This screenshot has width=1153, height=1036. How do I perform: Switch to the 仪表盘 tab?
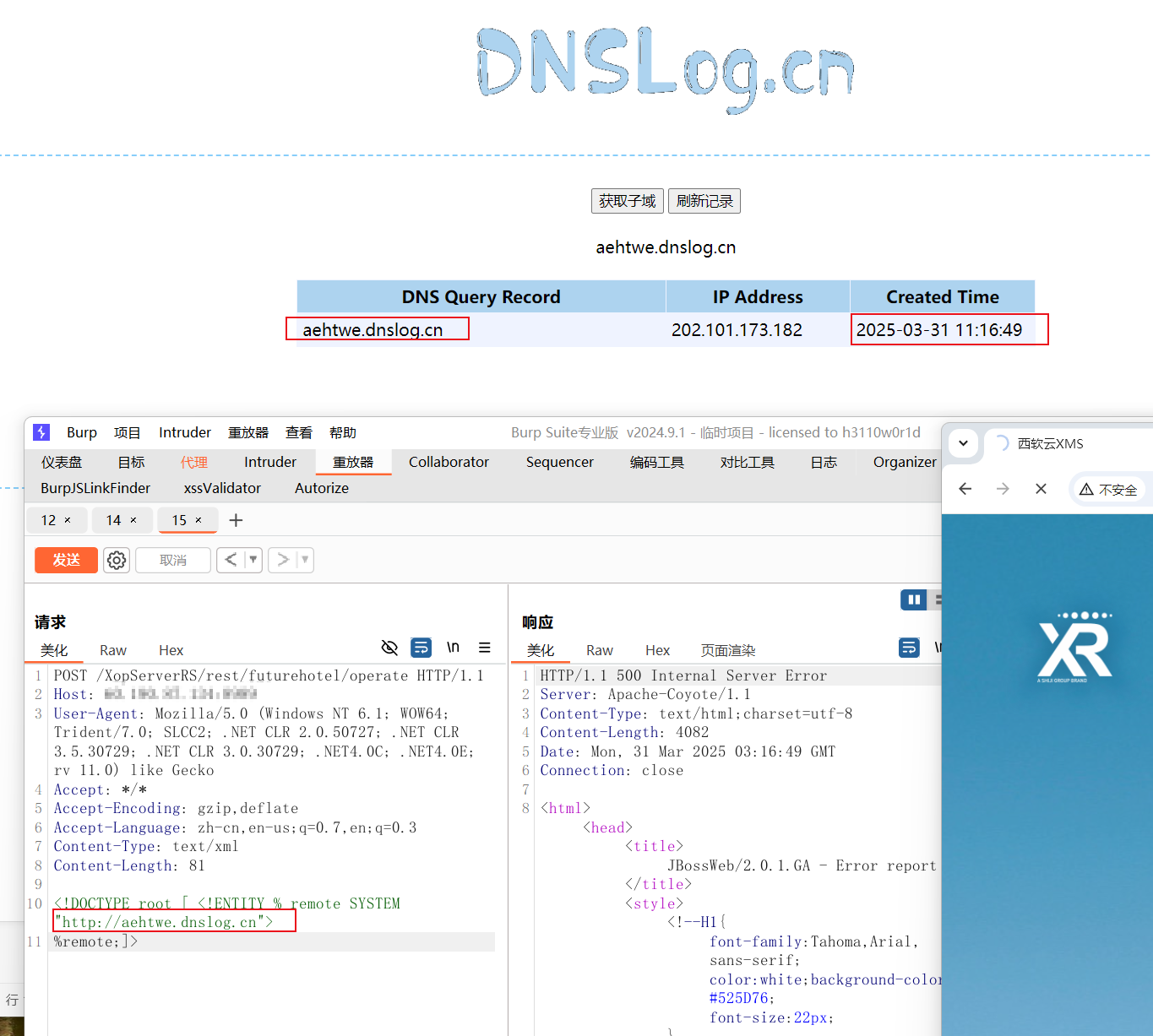point(62,462)
